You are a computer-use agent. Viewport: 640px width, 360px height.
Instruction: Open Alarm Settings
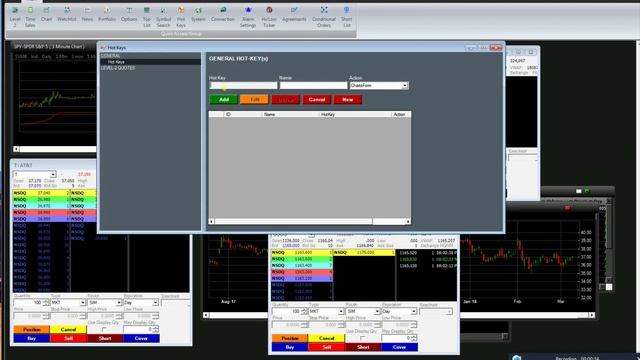point(248,16)
